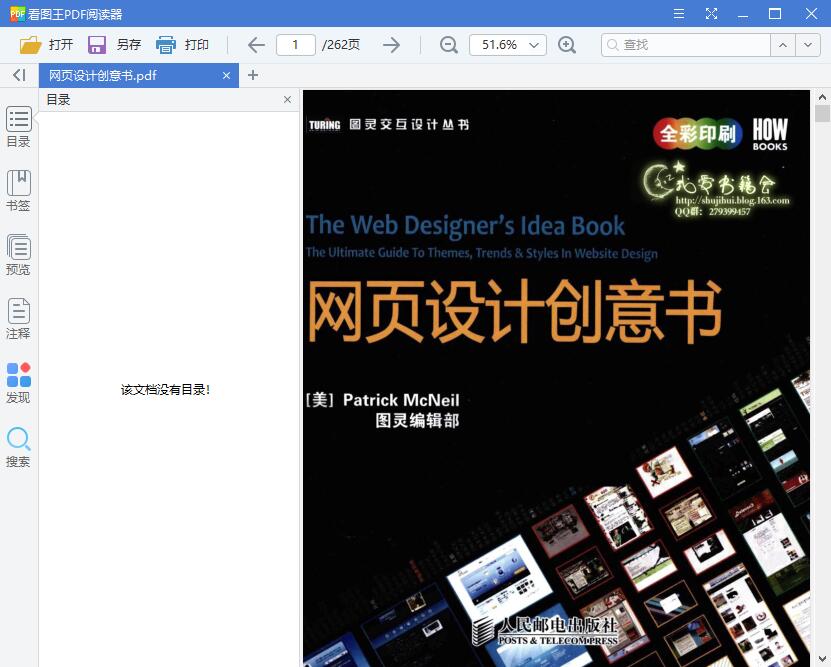The image size is (831, 667).
Task: Open the 搜索 search panel
Action: [19, 447]
